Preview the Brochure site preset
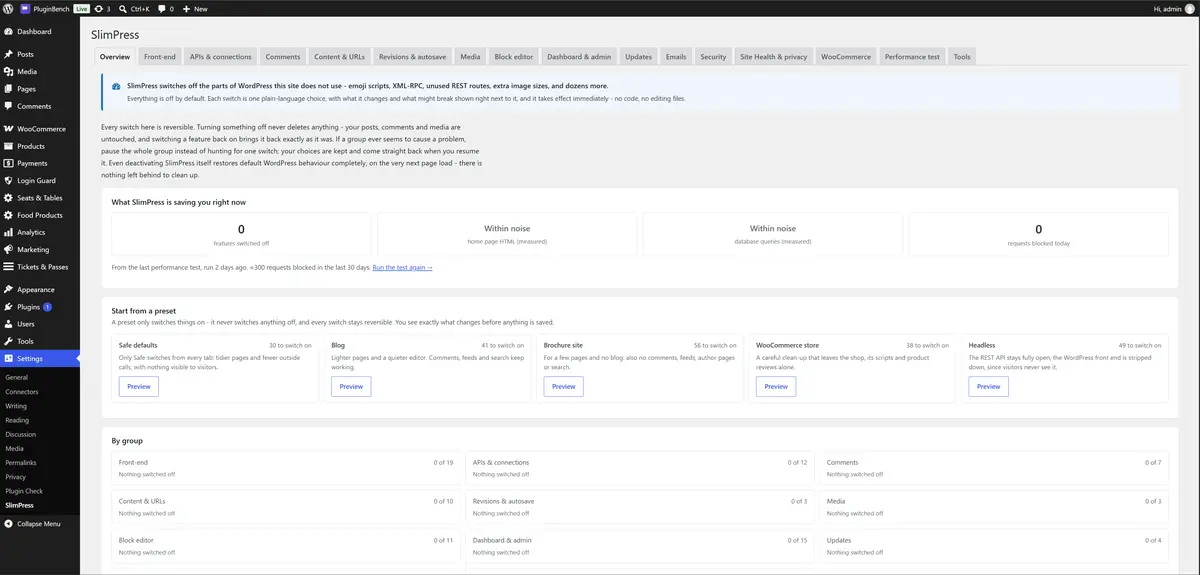 point(564,386)
